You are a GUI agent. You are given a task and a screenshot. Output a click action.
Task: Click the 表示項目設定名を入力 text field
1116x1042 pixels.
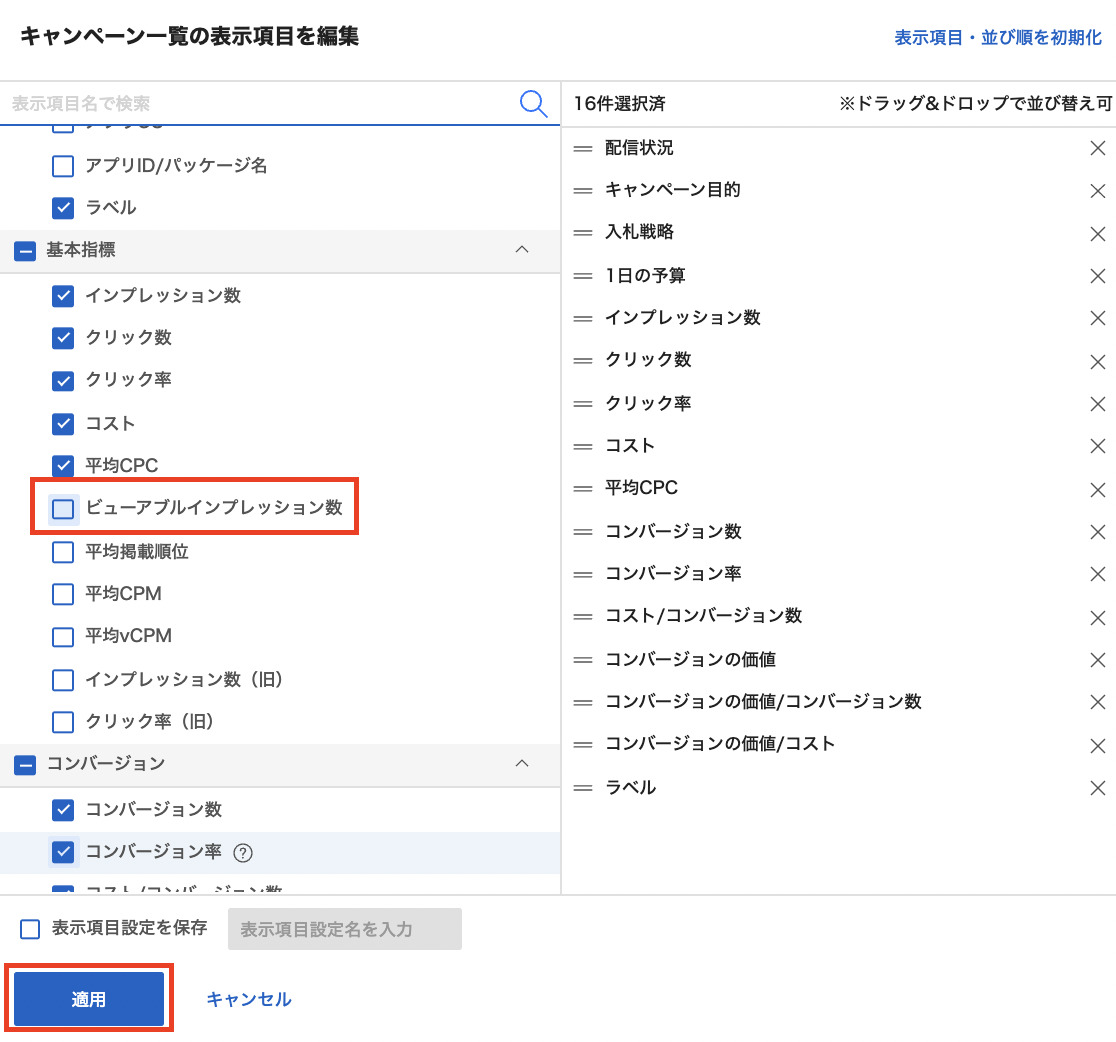pyautogui.click(x=344, y=929)
